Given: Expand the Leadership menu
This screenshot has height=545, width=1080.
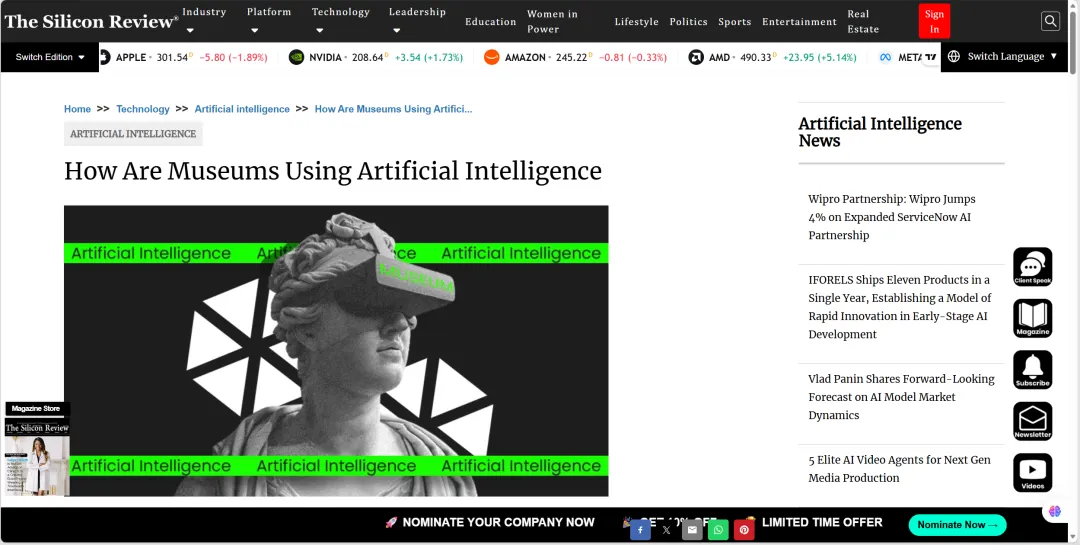Looking at the screenshot, I should click(417, 20).
